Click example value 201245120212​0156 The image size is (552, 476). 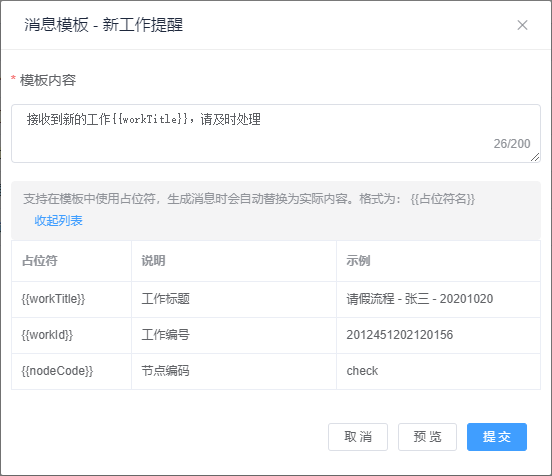point(400,335)
